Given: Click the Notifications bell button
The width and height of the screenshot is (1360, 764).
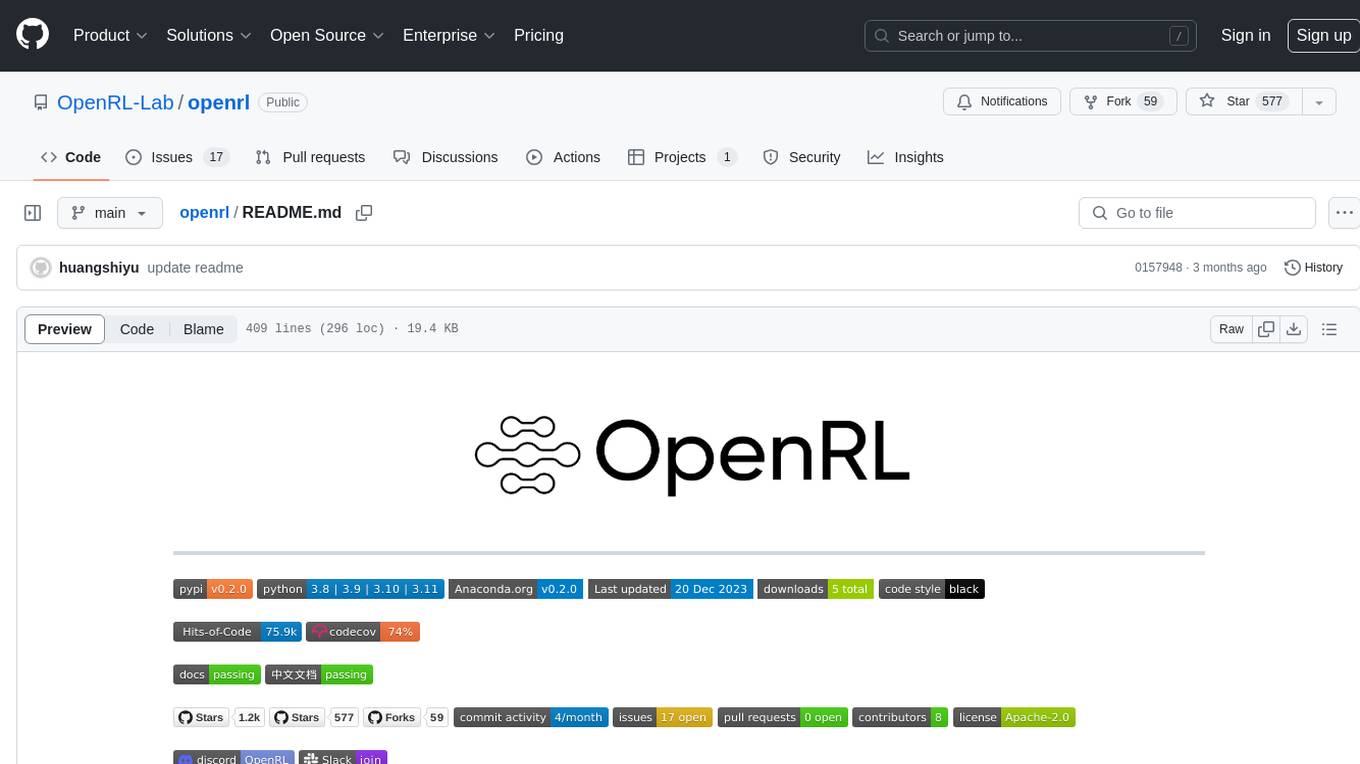Looking at the screenshot, I should click(x=1002, y=101).
